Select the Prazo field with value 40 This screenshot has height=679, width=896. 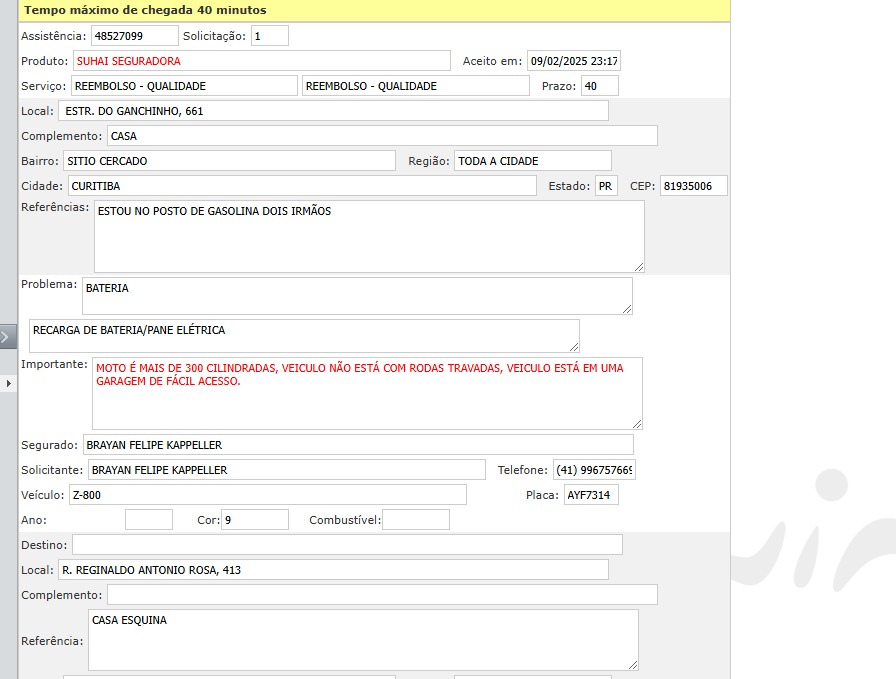pyautogui.click(x=599, y=86)
